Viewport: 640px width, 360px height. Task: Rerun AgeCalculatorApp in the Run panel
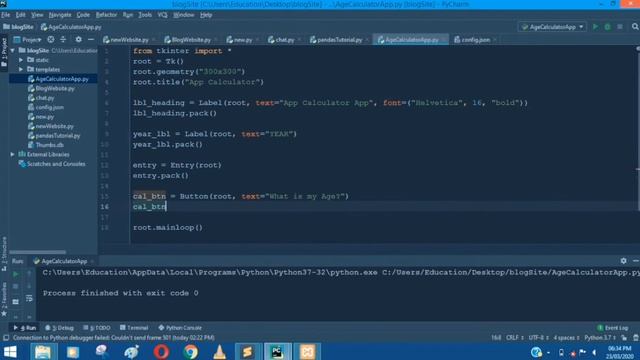[x=16, y=274]
